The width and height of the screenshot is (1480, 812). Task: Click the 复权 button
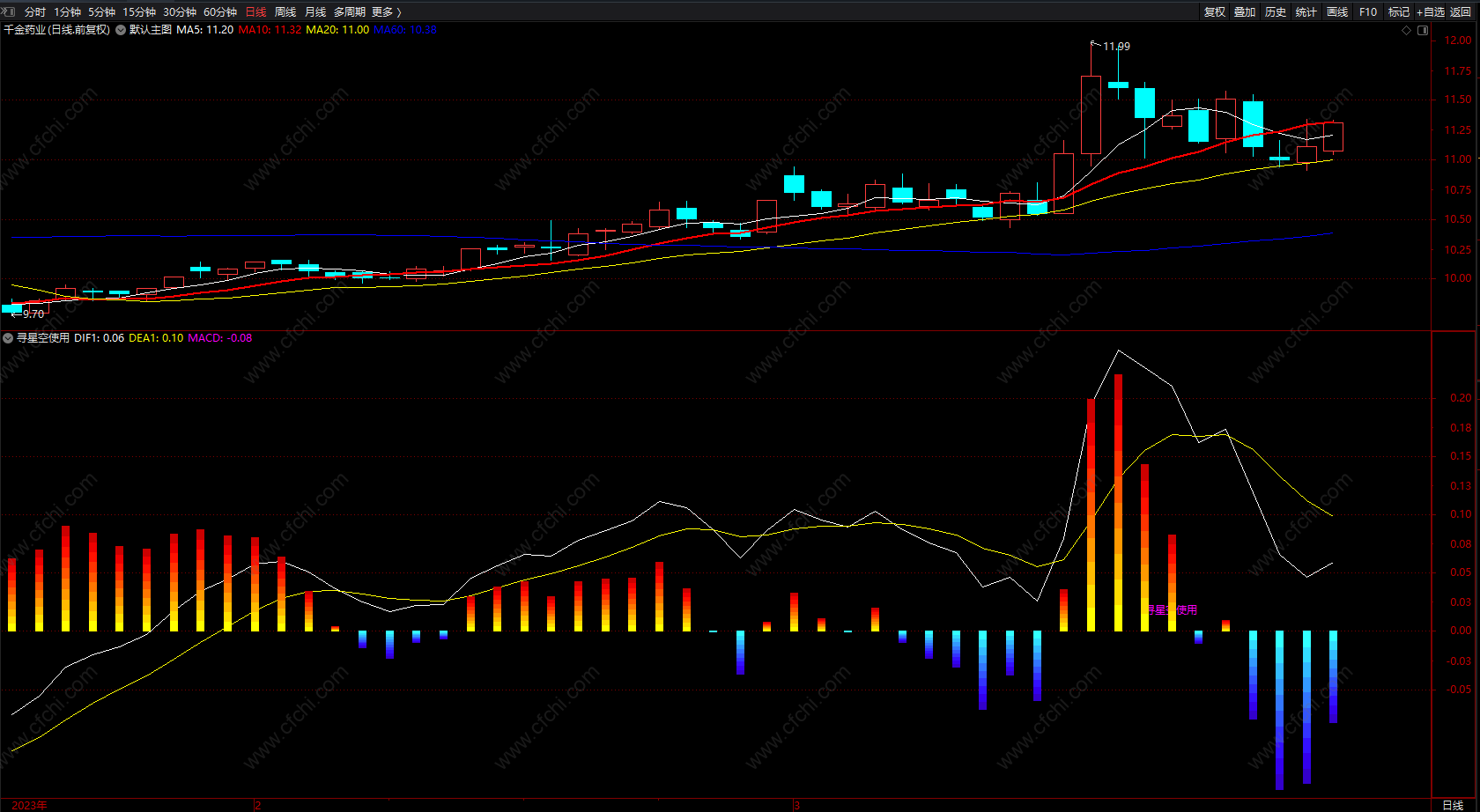pyautogui.click(x=1215, y=11)
